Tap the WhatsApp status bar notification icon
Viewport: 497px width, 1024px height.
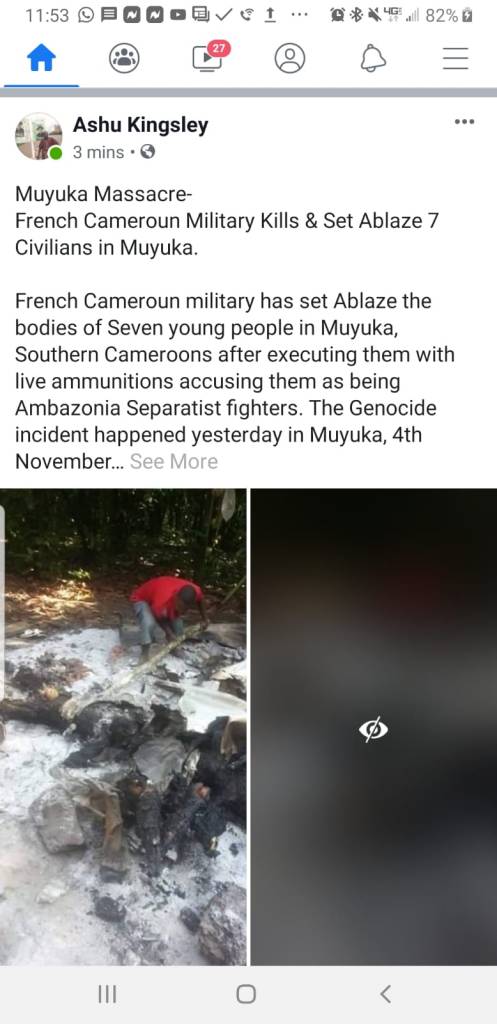tap(86, 15)
